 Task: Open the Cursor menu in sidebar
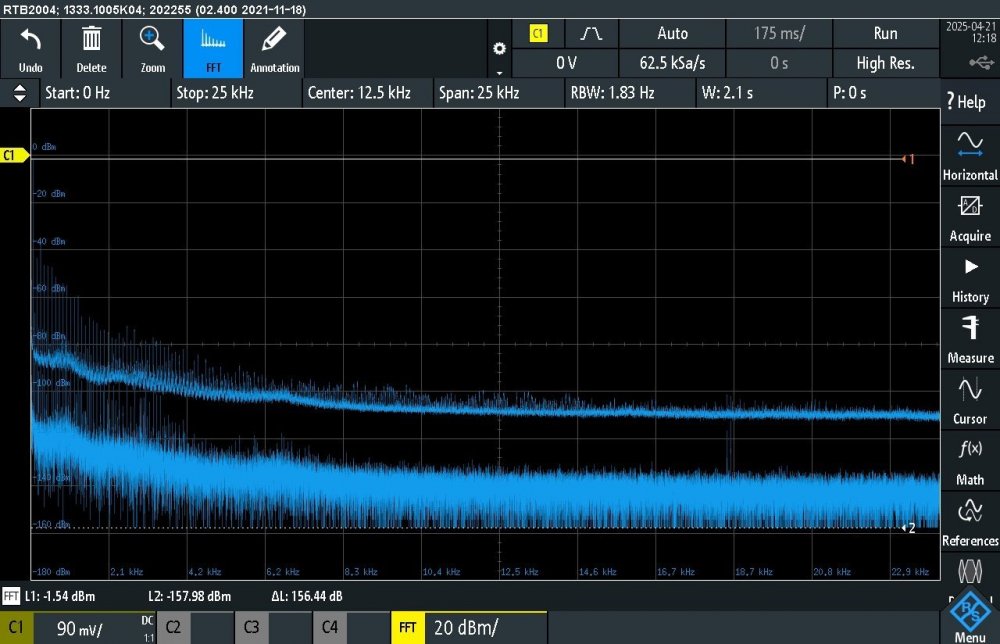969,400
